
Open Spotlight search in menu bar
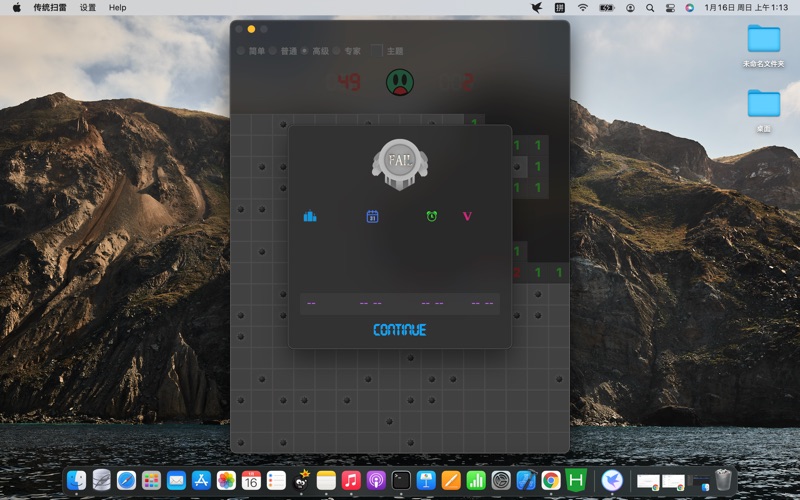[650, 7]
